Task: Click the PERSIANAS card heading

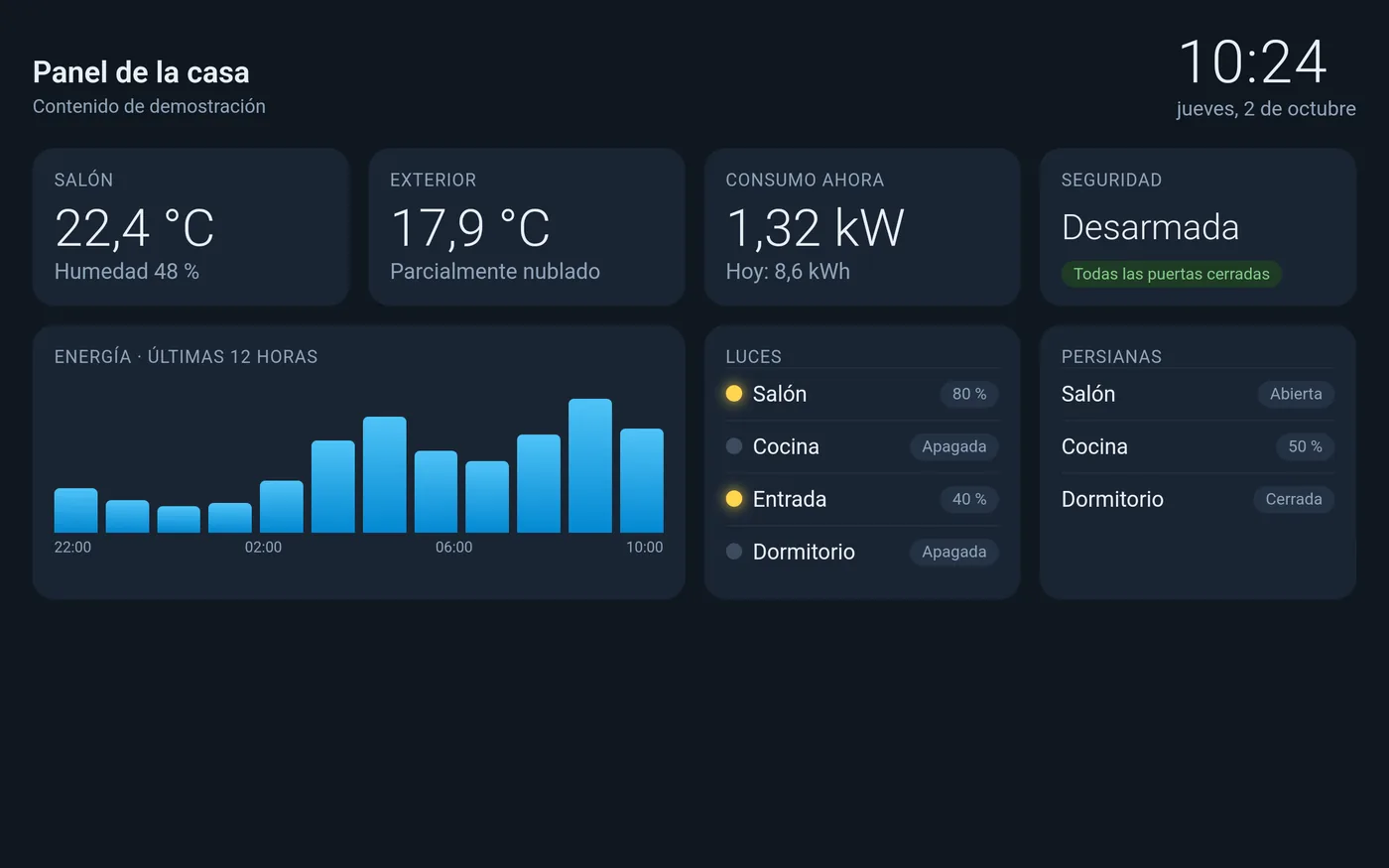Action: [1111, 357]
